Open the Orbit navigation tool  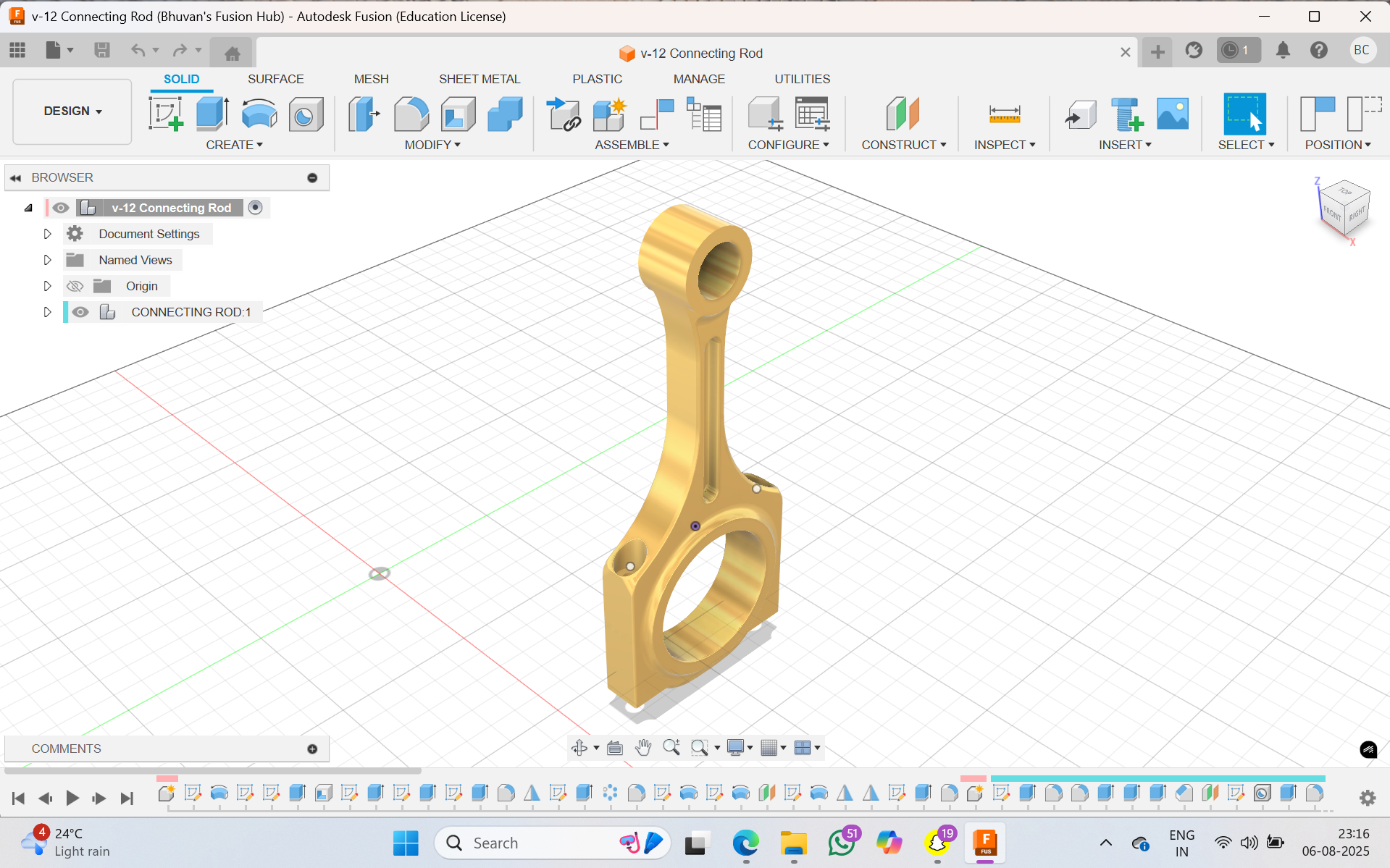click(579, 748)
